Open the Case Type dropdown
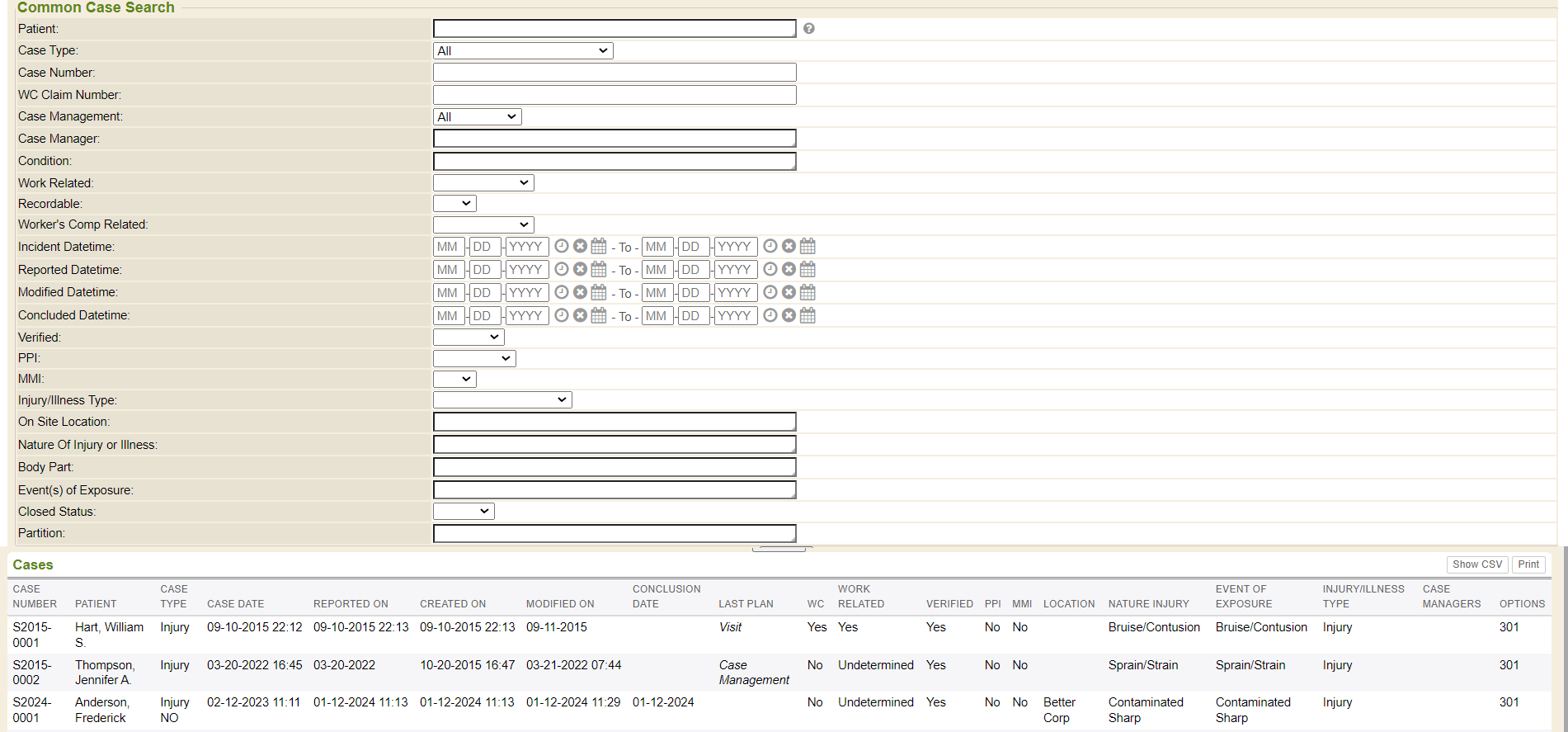 [x=523, y=51]
